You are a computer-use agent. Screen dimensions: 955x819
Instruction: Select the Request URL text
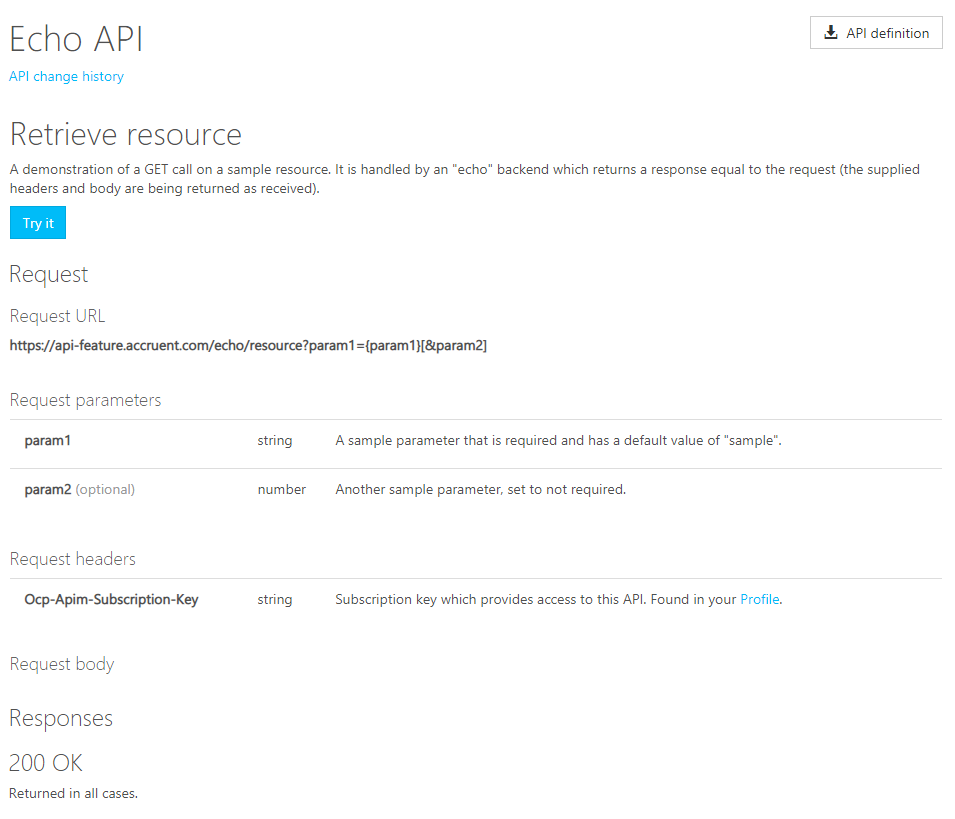(248, 346)
